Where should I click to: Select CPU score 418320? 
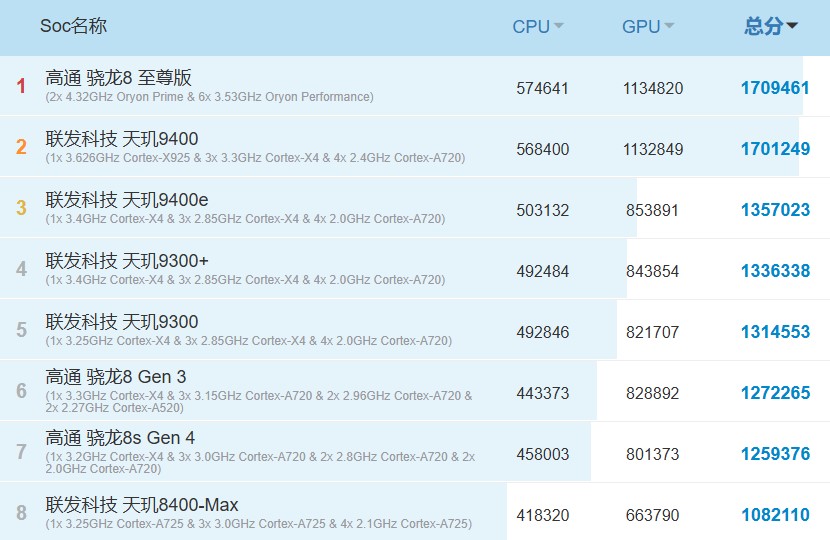[x=543, y=515]
